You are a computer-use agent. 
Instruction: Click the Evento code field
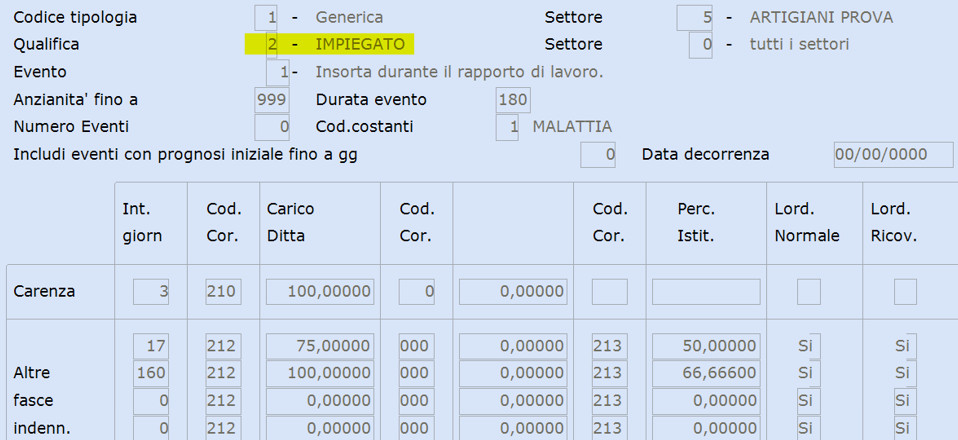click(x=278, y=72)
